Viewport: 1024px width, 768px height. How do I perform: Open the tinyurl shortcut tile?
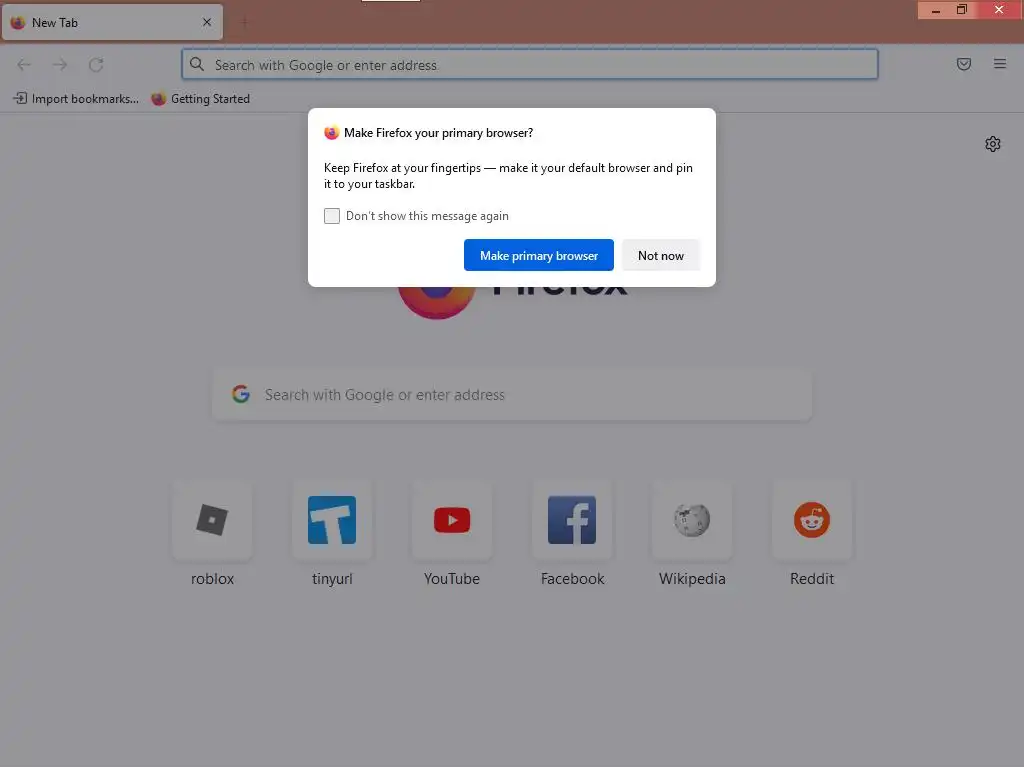pyautogui.click(x=332, y=520)
